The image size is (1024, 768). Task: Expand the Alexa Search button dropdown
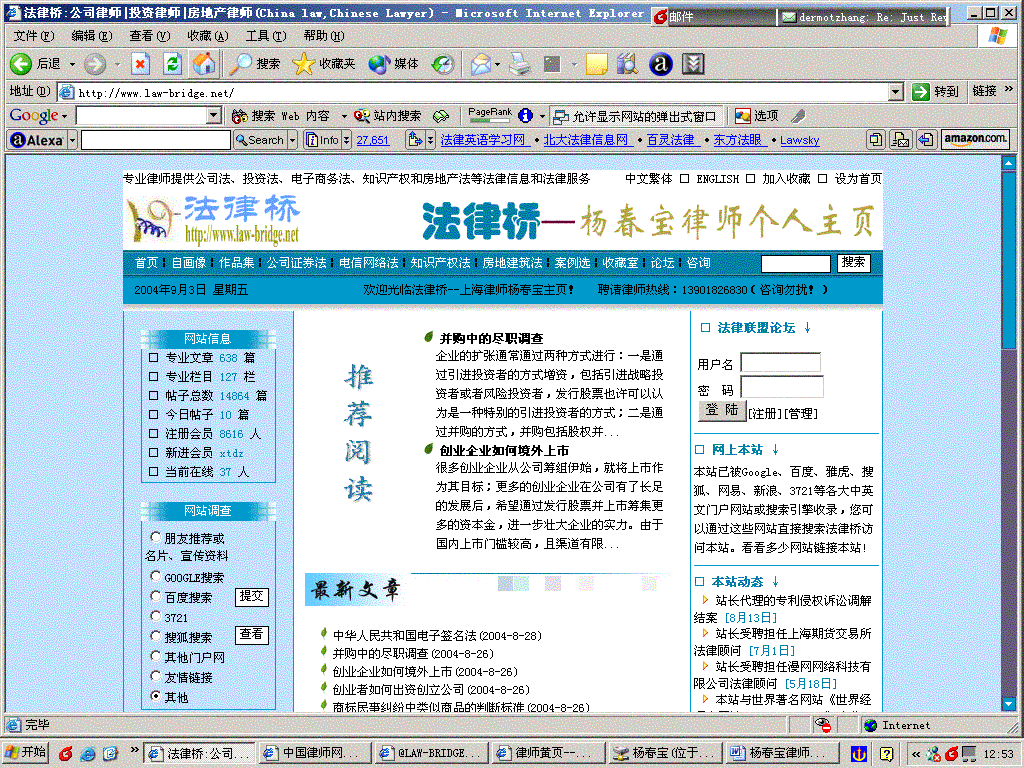click(292, 140)
